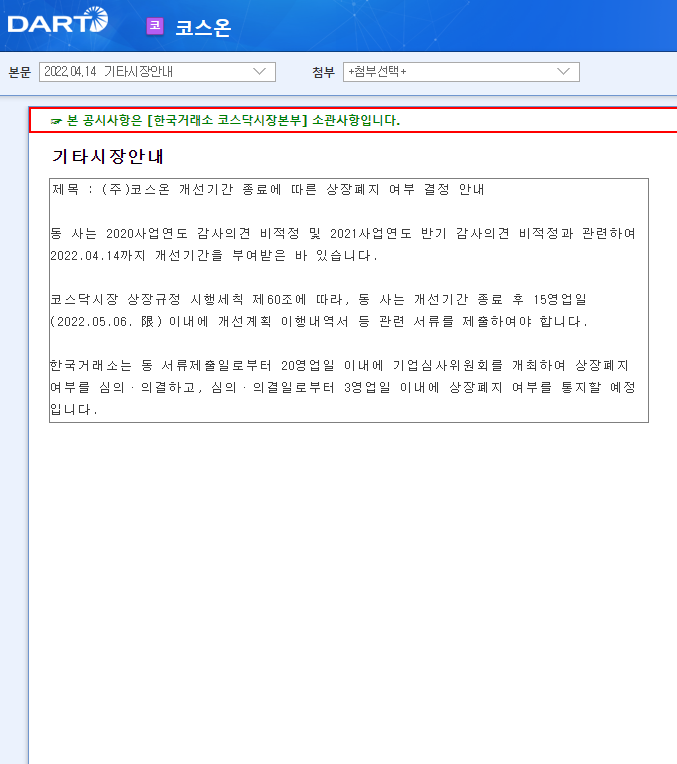Click the 본문 label

pos(19,72)
